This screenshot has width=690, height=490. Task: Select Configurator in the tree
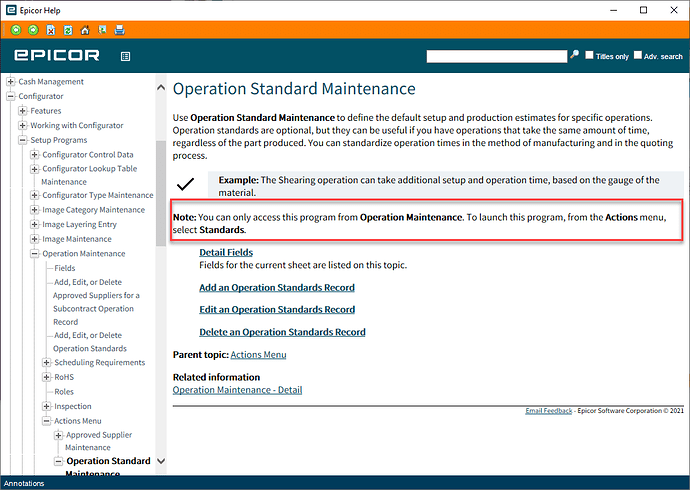pyautogui.click(x=41, y=96)
